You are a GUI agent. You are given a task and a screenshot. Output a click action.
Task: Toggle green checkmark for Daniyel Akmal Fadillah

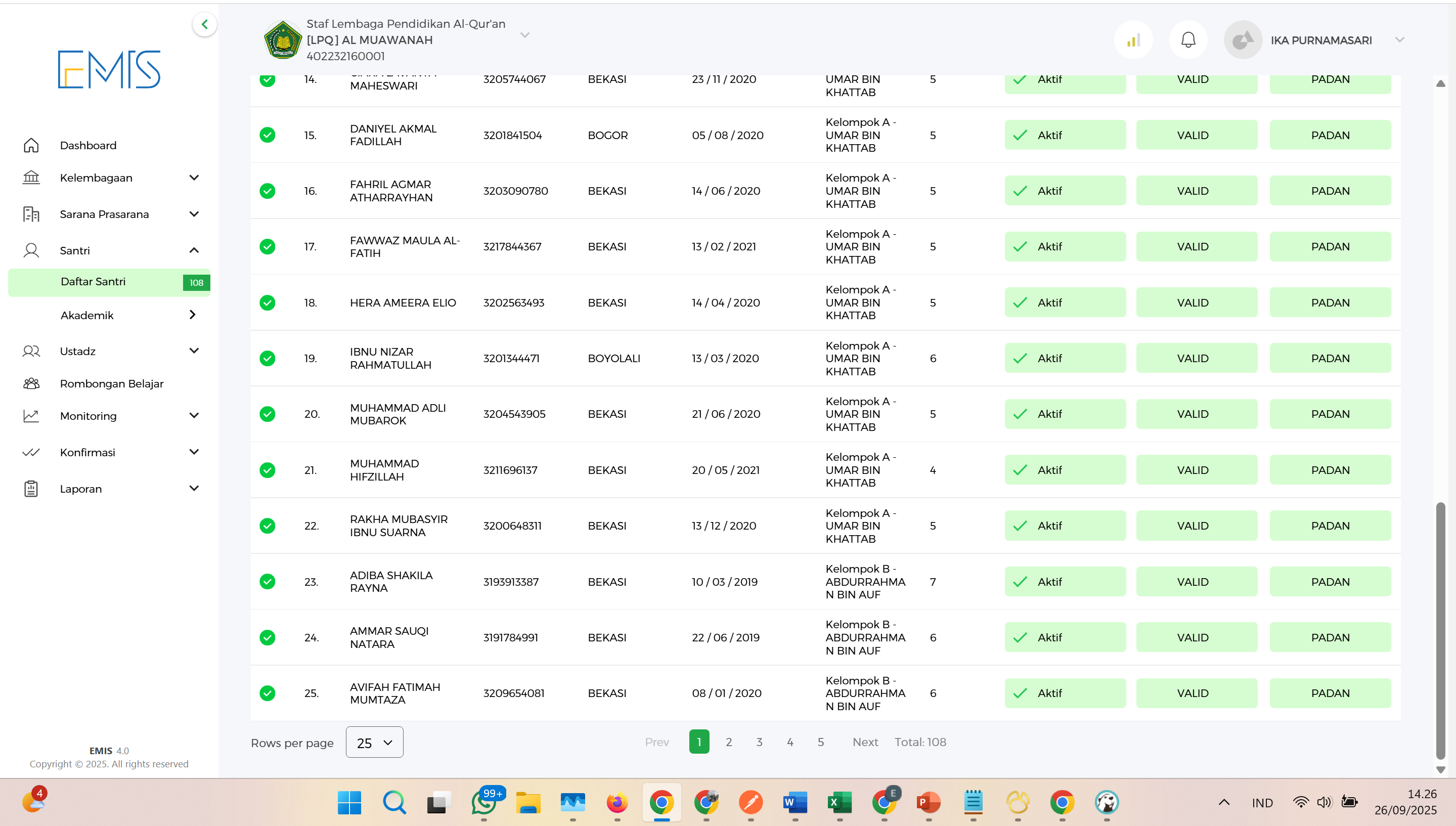(267, 135)
